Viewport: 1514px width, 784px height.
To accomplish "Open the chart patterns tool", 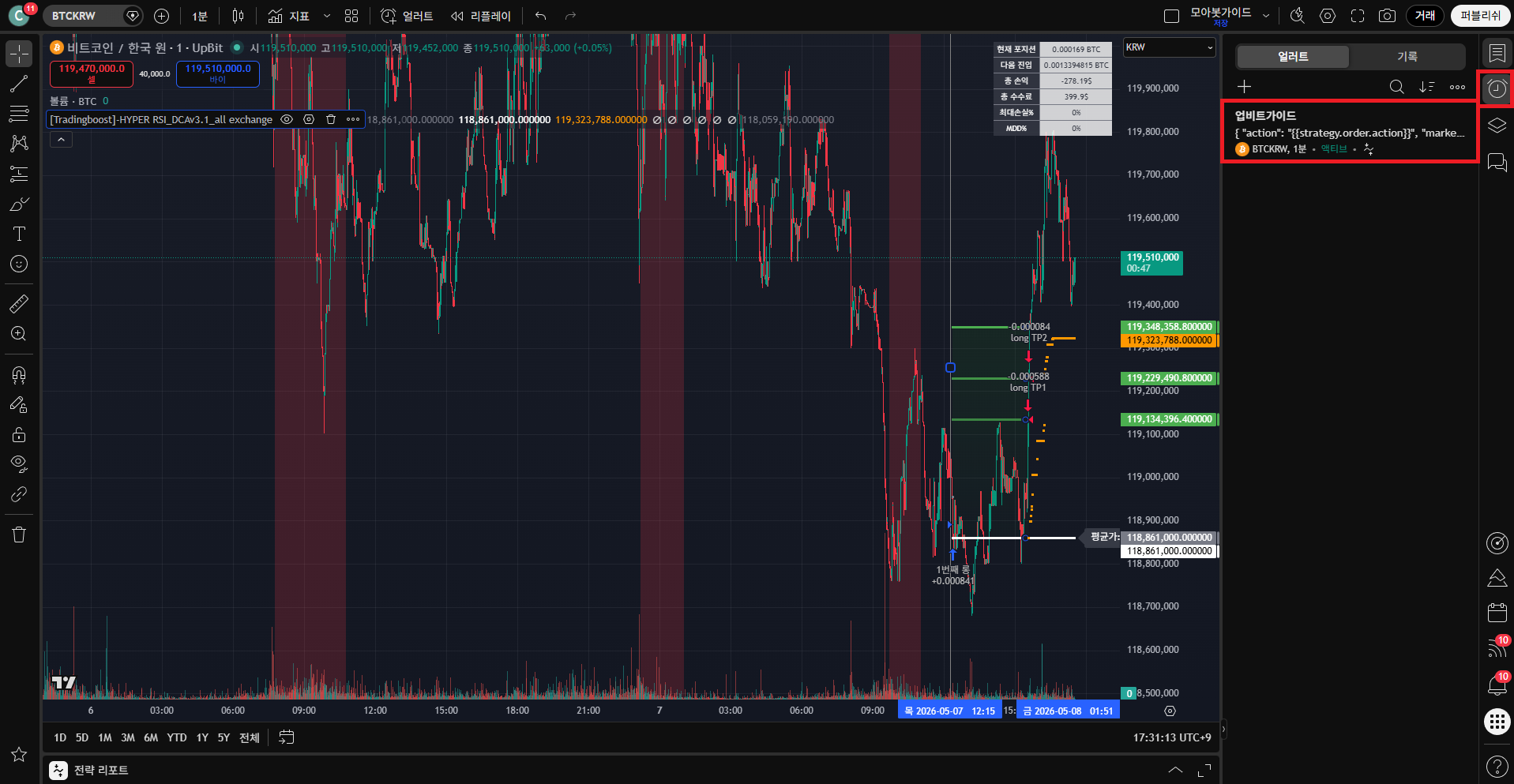I will [19, 143].
